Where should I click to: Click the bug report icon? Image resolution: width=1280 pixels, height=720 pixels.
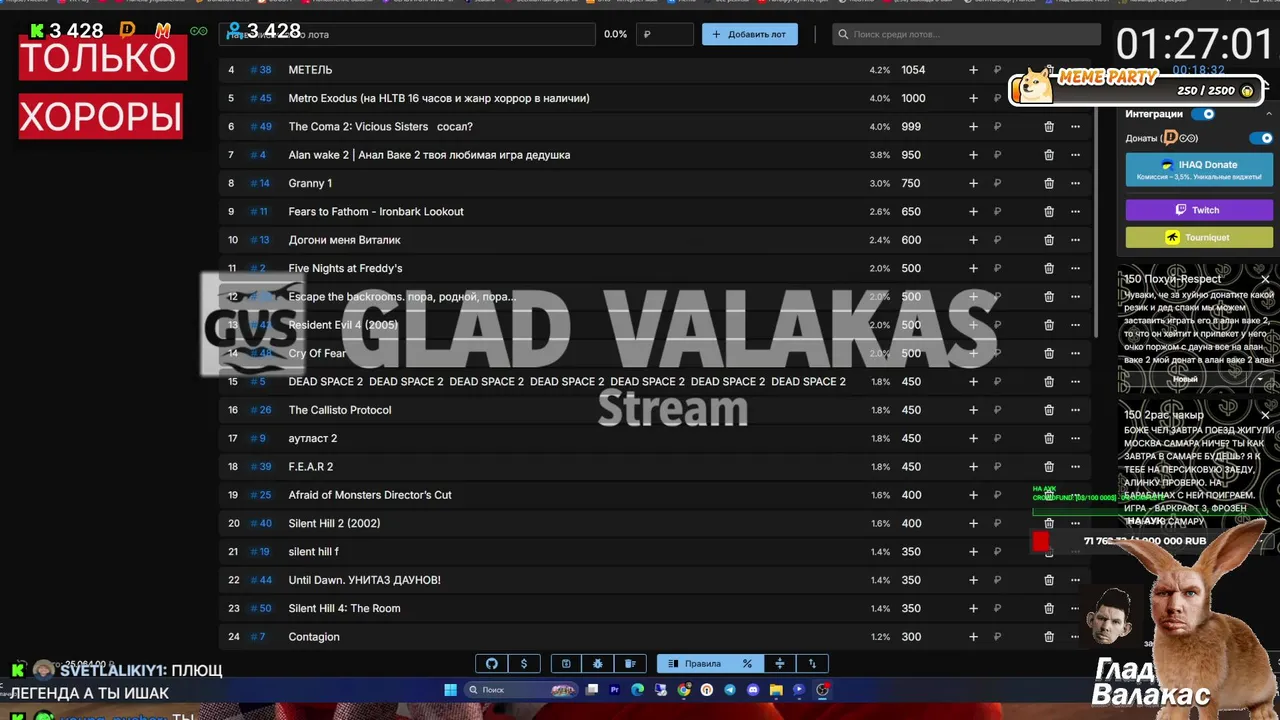point(598,664)
